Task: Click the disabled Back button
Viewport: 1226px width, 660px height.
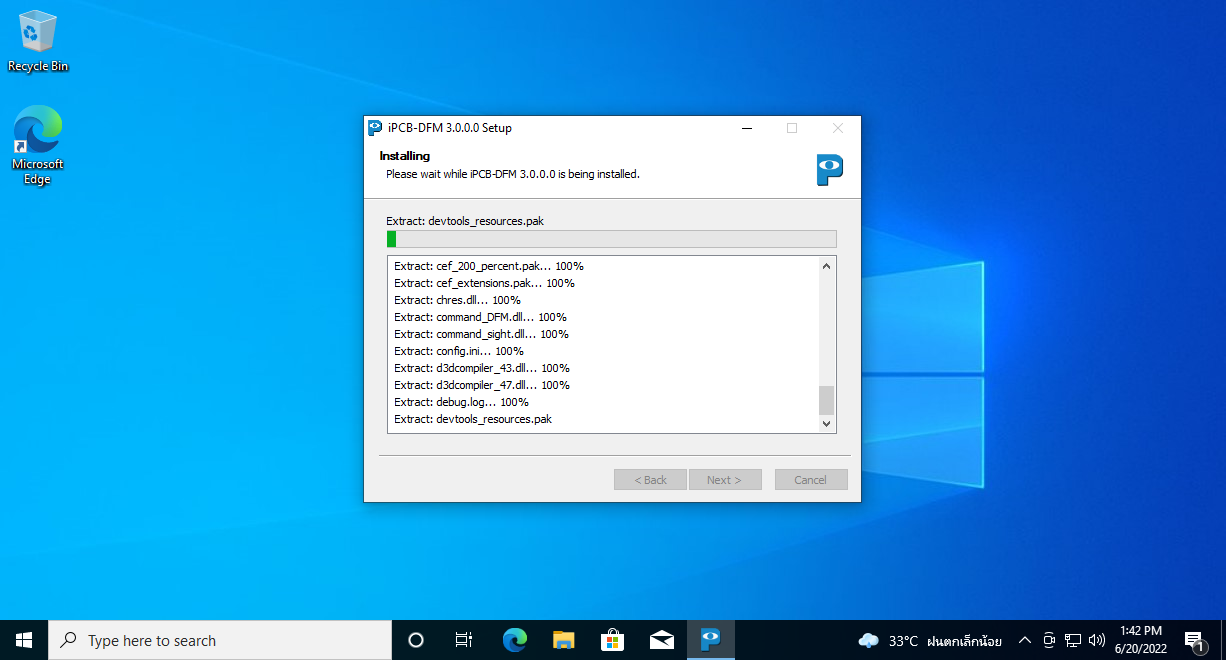Action: [x=650, y=480]
